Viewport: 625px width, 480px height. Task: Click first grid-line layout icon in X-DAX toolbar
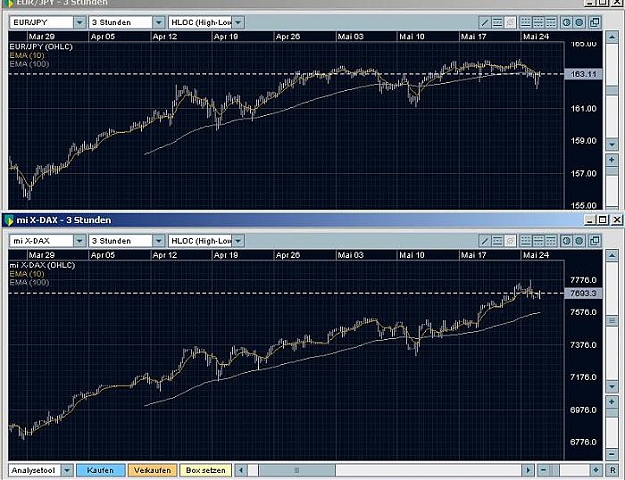pyautogui.click(x=526, y=241)
